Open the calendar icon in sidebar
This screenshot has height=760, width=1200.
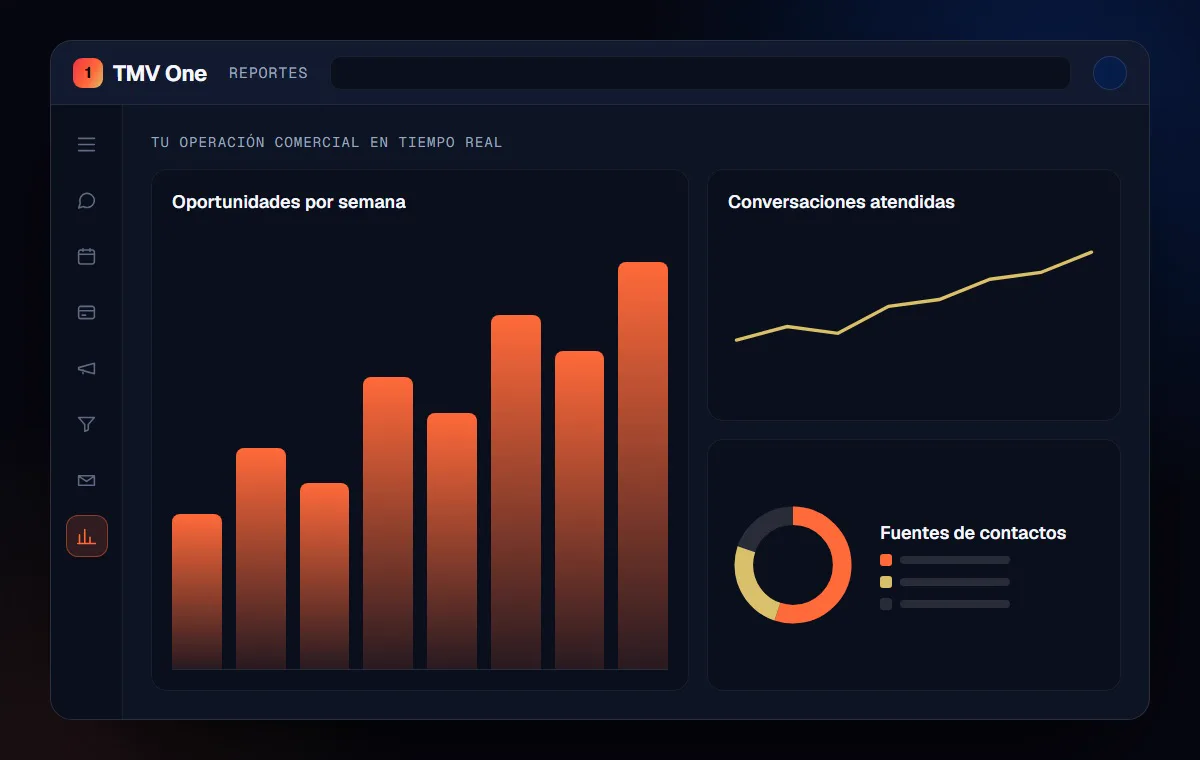coord(87,257)
